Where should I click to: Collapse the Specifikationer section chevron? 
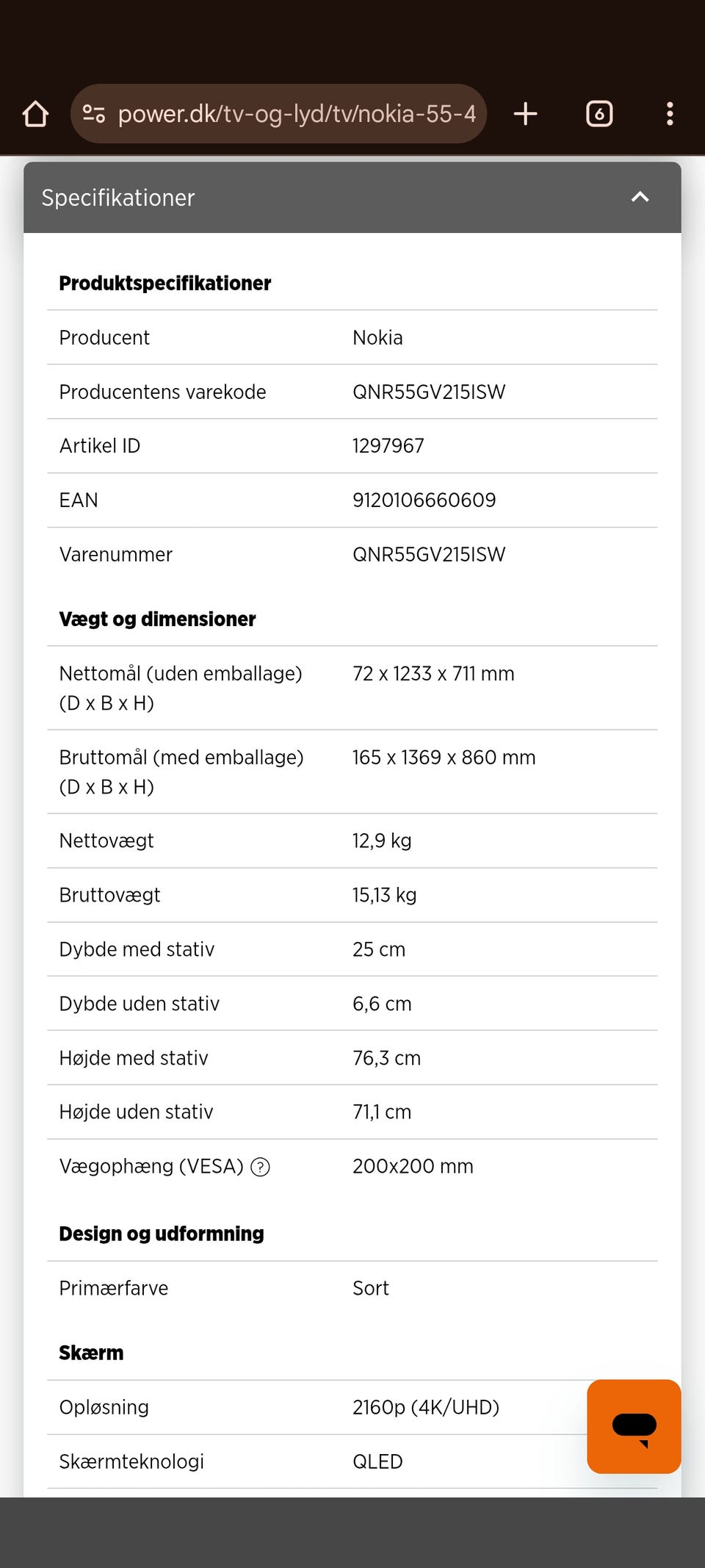point(640,197)
